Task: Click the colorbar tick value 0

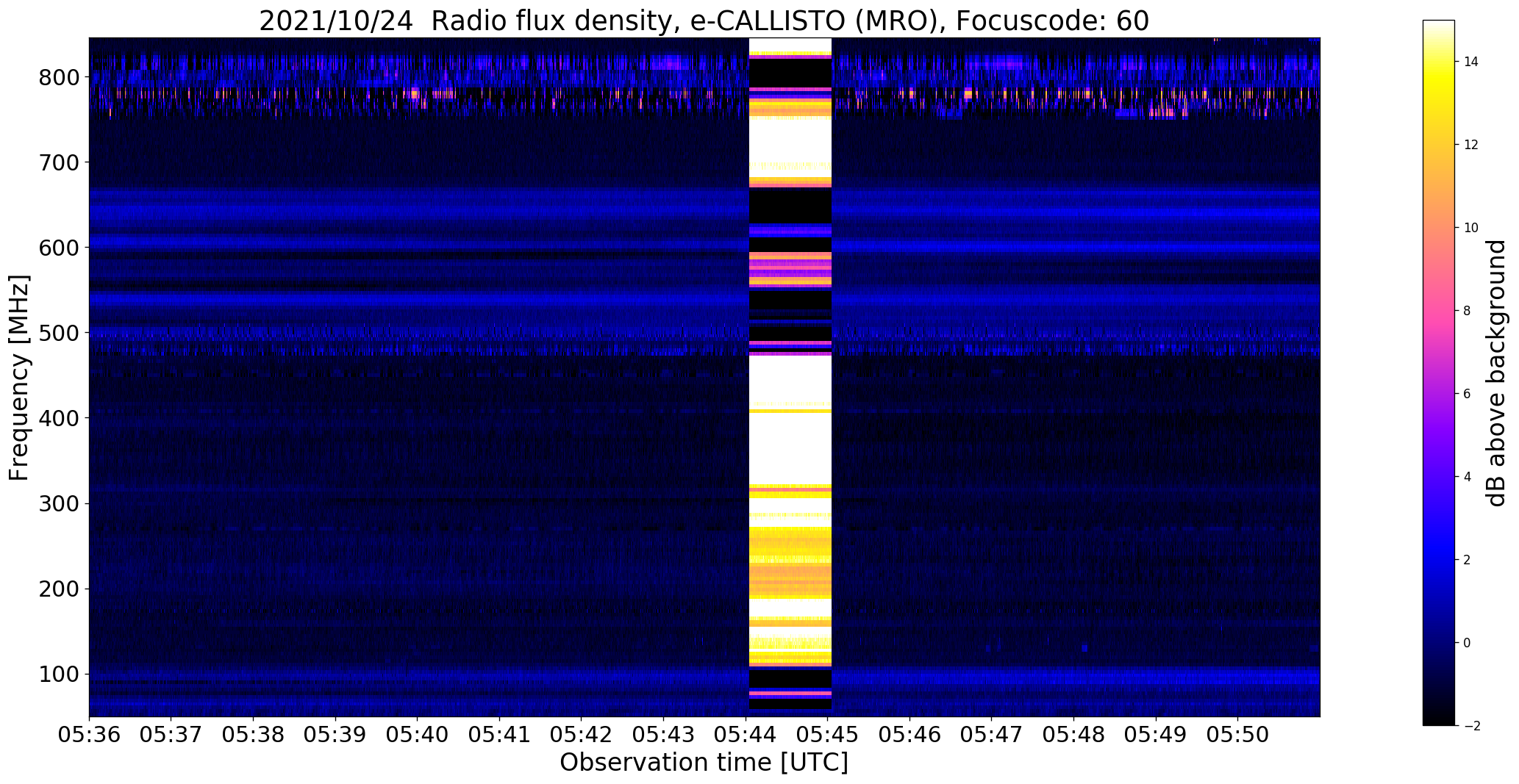Action: click(1468, 643)
